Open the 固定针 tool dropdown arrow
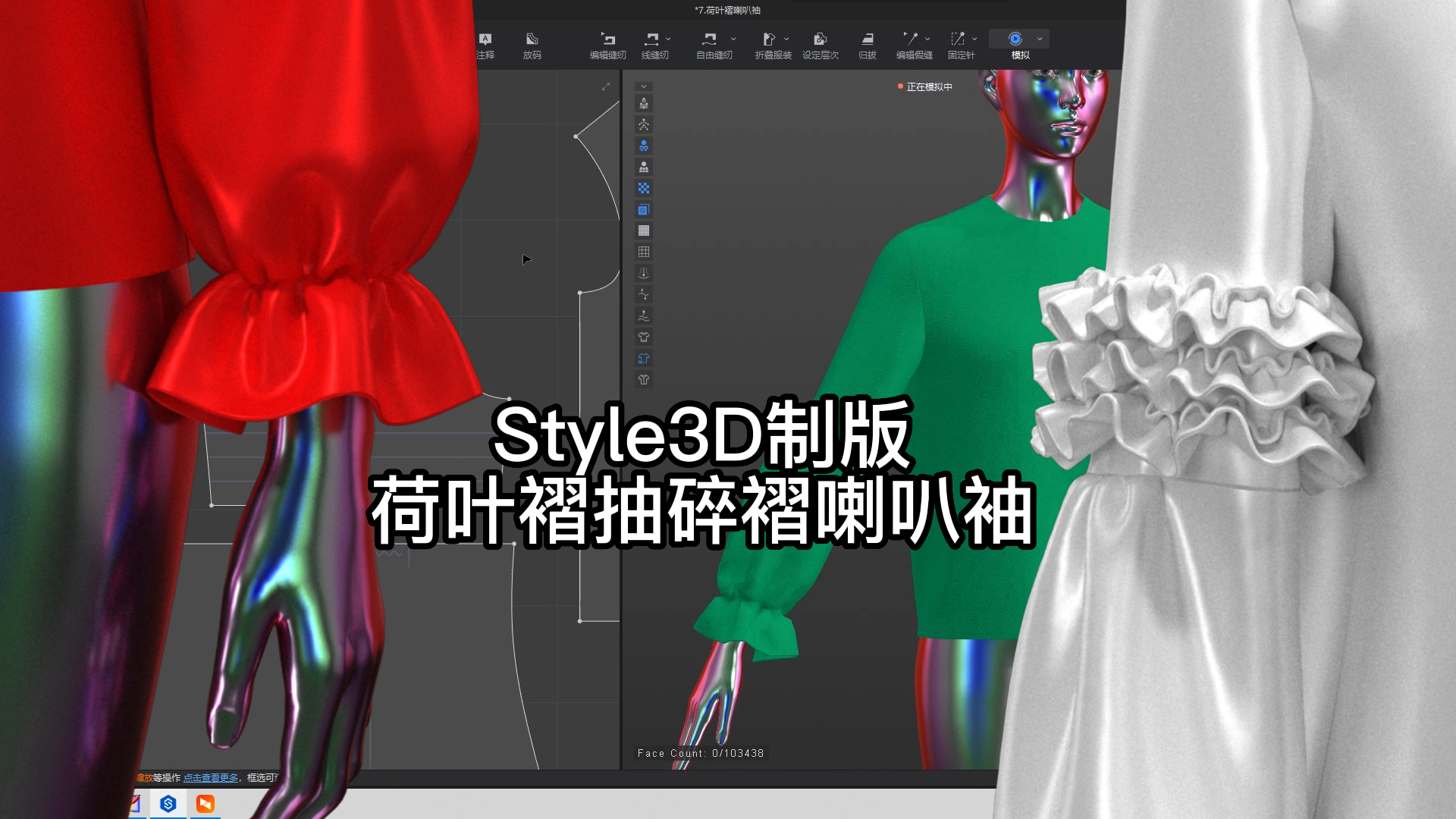The height and width of the screenshot is (819, 1456). 974,39
